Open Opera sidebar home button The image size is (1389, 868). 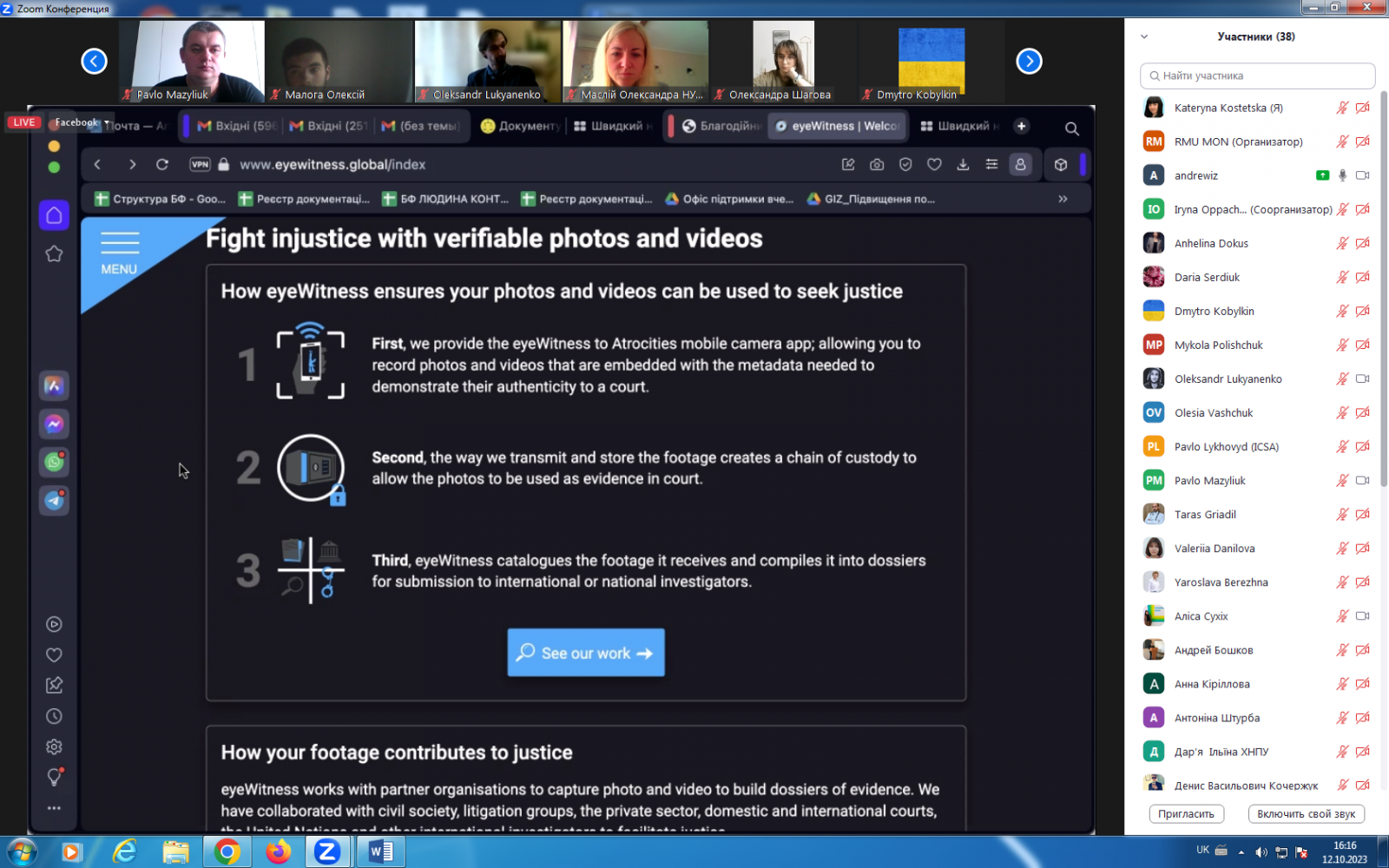54,215
